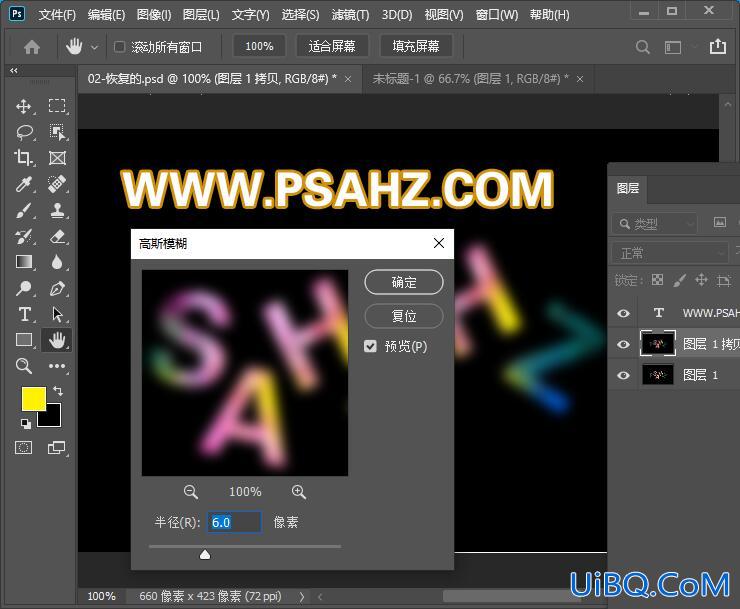Expand the status bar info arrow
The height and width of the screenshot is (609, 740).
pos(302,597)
